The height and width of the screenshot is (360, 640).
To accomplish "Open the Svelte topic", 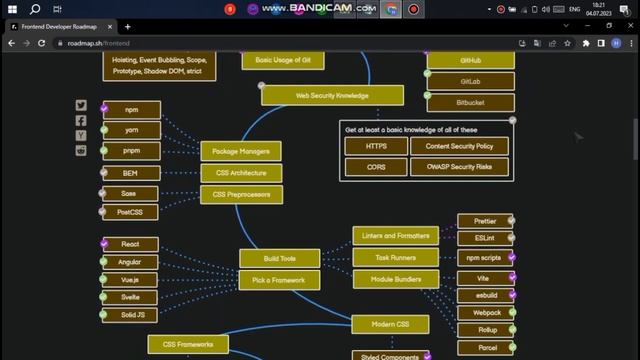I will pyautogui.click(x=129, y=297).
